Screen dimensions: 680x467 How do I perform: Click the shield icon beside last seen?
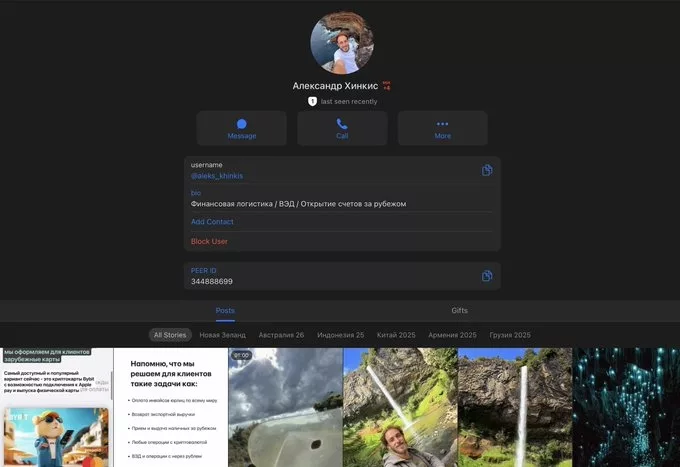[x=313, y=102]
